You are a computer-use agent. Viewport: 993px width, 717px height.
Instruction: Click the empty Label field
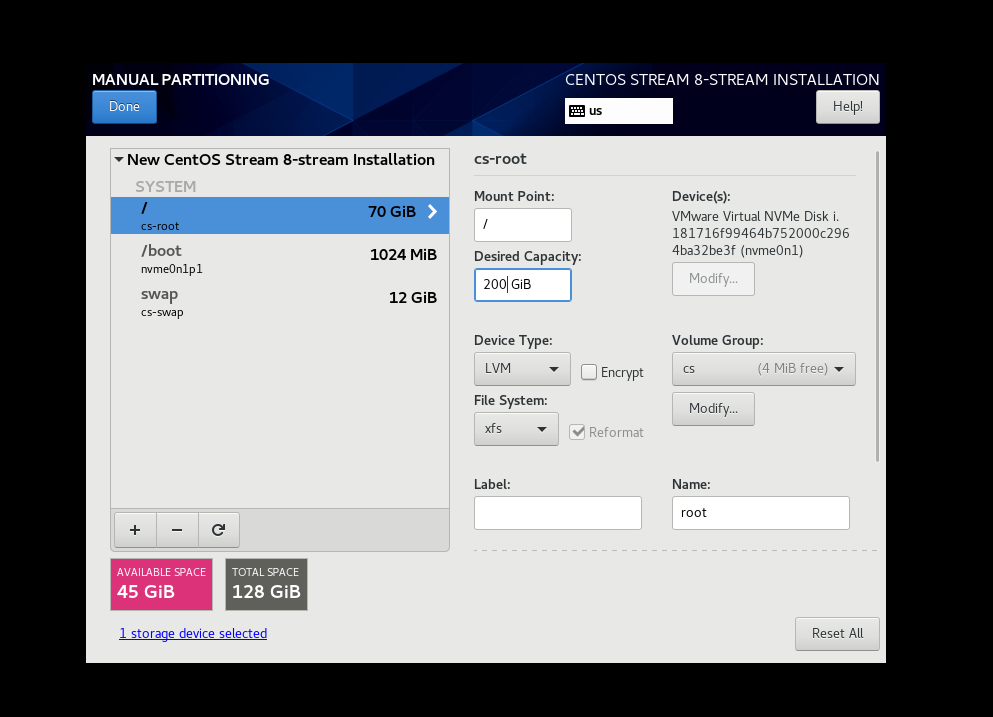point(557,512)
